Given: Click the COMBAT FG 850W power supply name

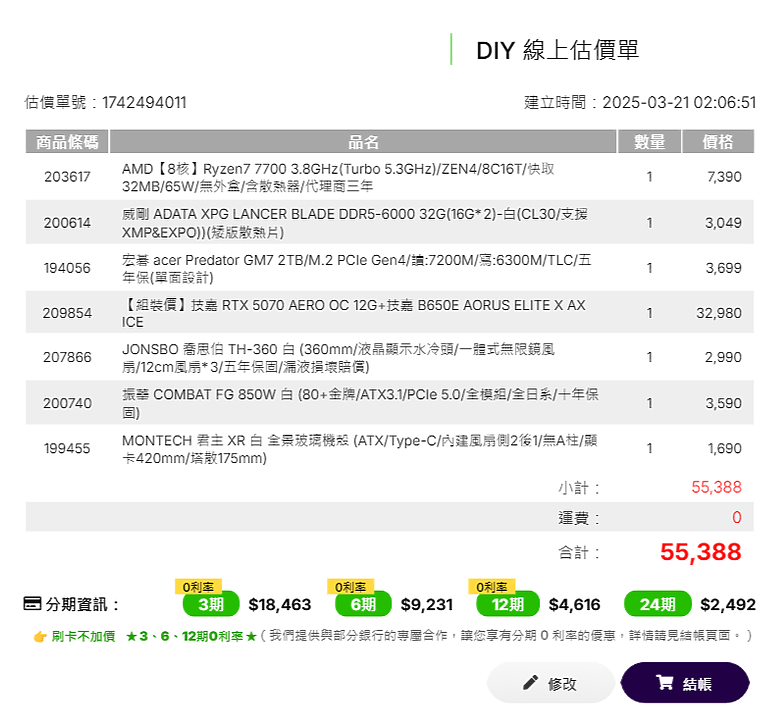Looking at the screenshot, I should click(360, 403).
